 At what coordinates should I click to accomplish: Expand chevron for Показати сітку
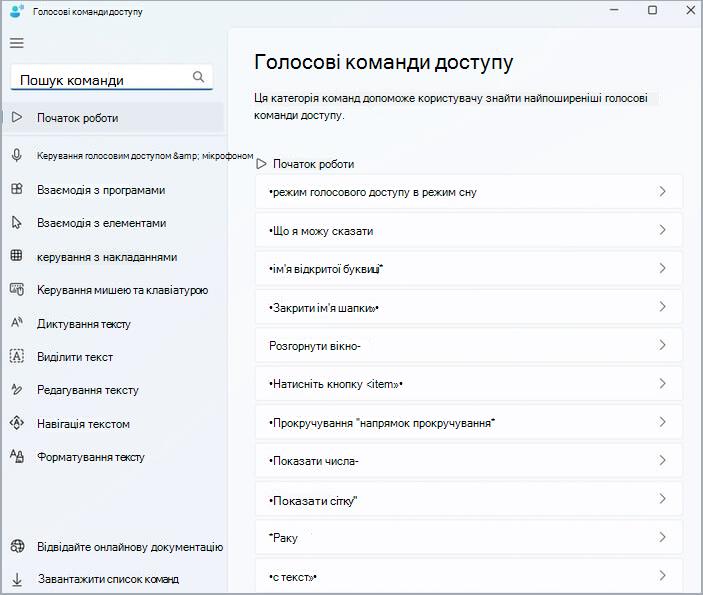point(662,499)
